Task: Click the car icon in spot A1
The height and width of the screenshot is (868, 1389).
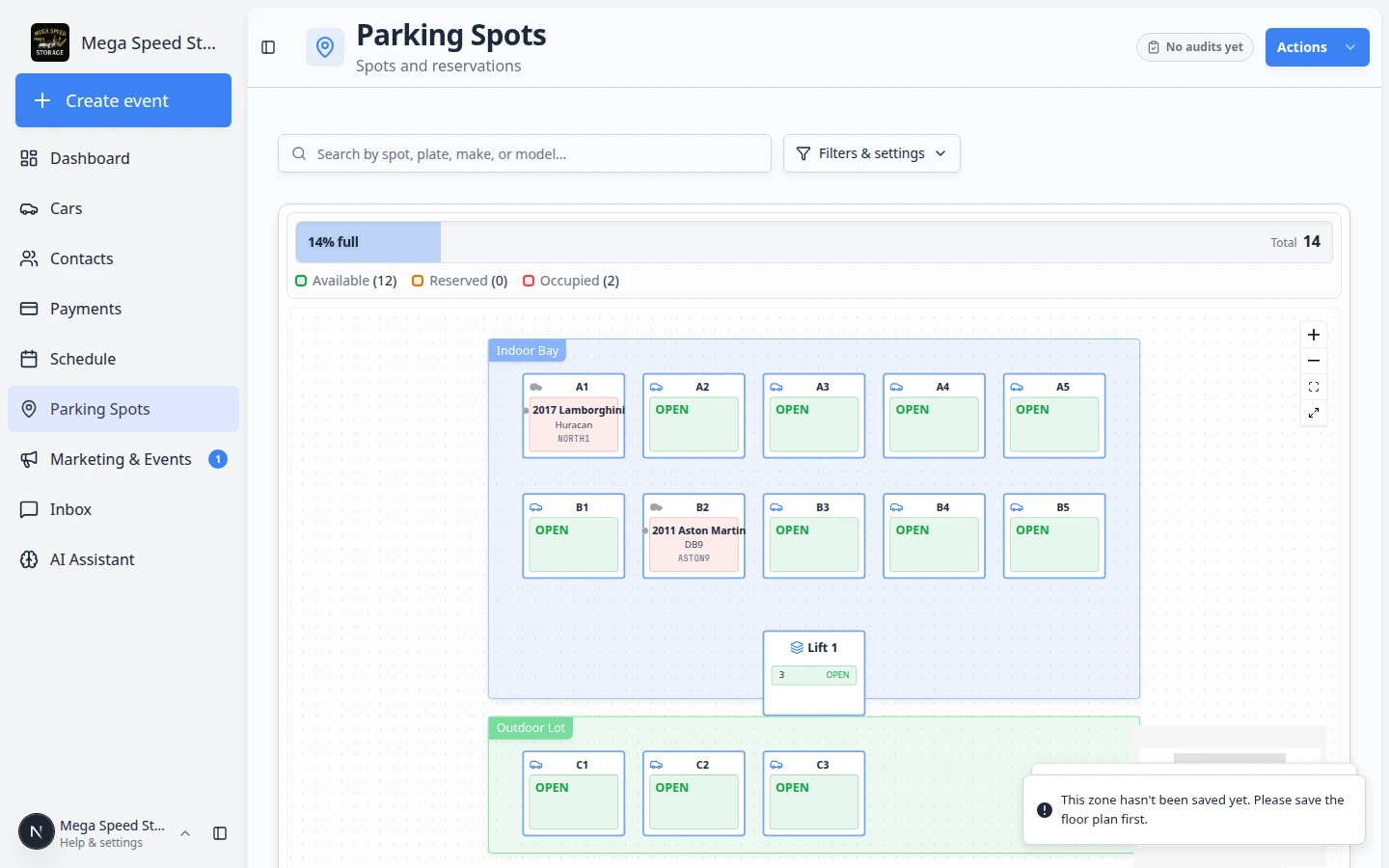Action: coord(536,387)
